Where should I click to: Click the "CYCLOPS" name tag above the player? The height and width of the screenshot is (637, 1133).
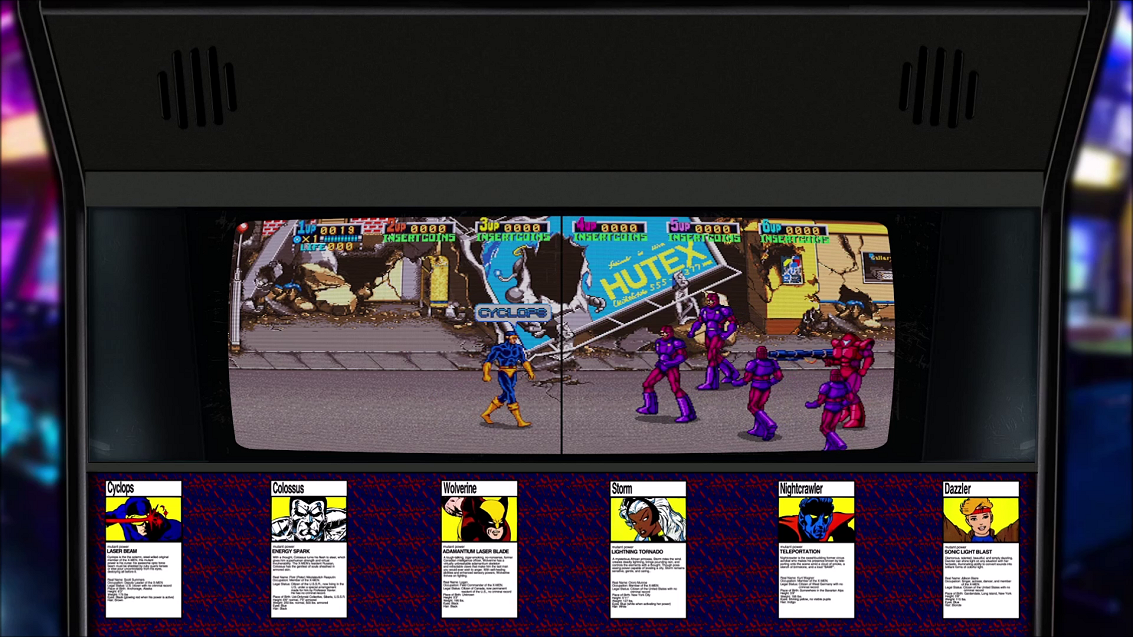(x=514, y=313)
